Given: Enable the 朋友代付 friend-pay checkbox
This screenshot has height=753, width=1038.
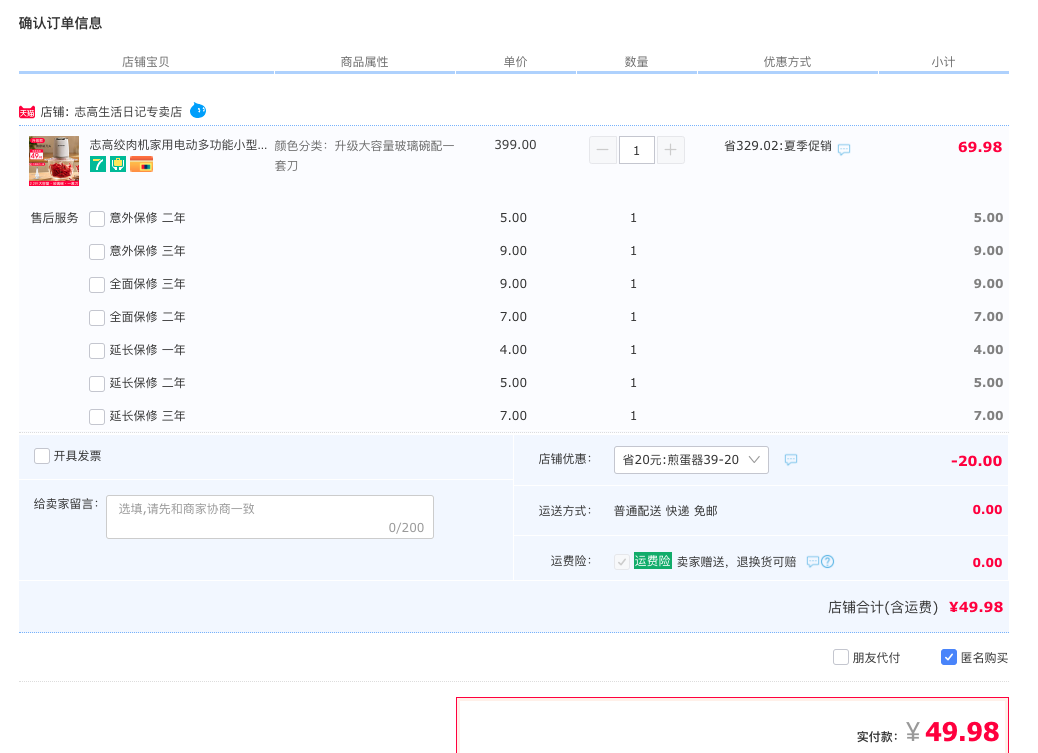Looking at the screenshot, I should [841, 657].
